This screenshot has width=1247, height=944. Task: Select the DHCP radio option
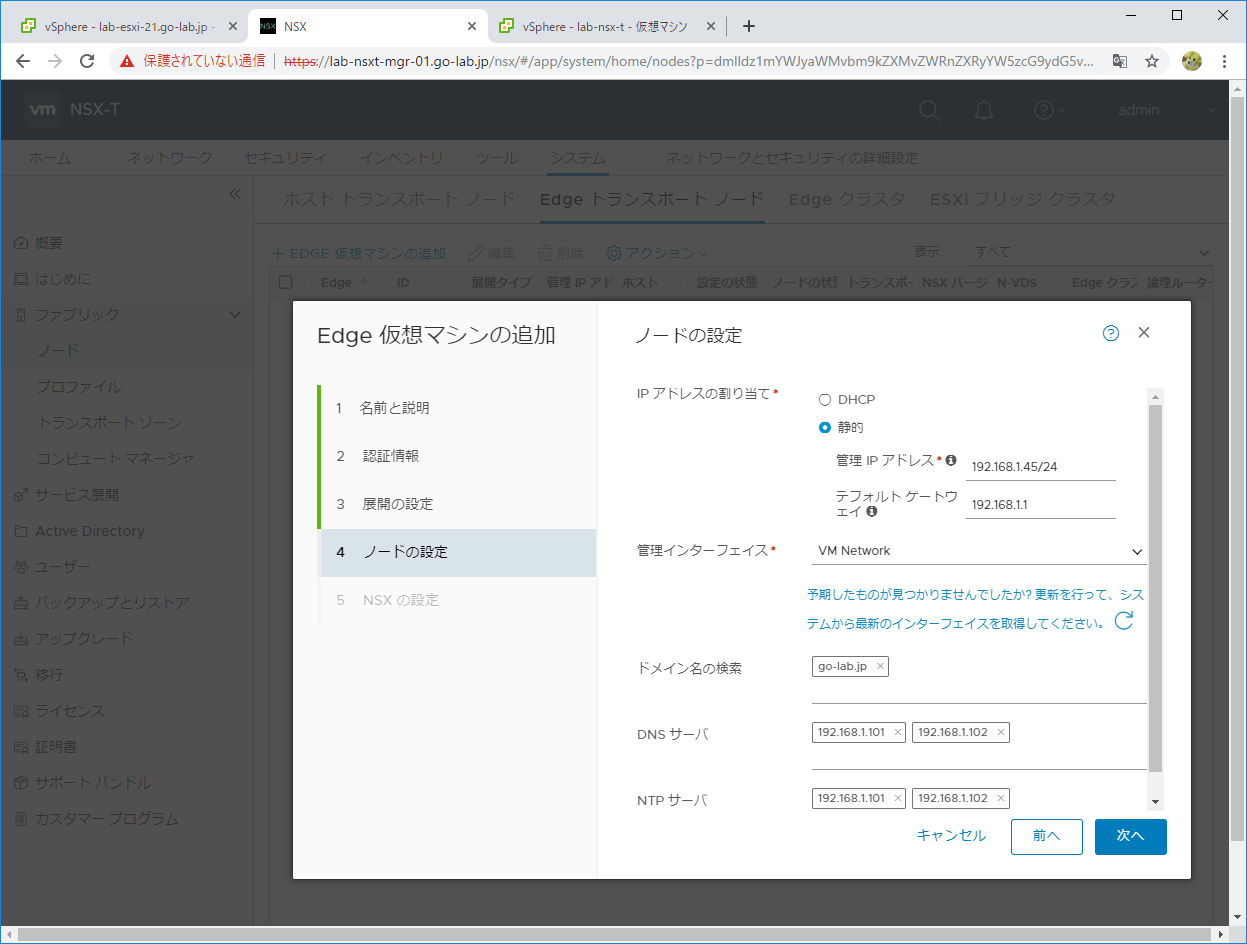click(825, 399)
